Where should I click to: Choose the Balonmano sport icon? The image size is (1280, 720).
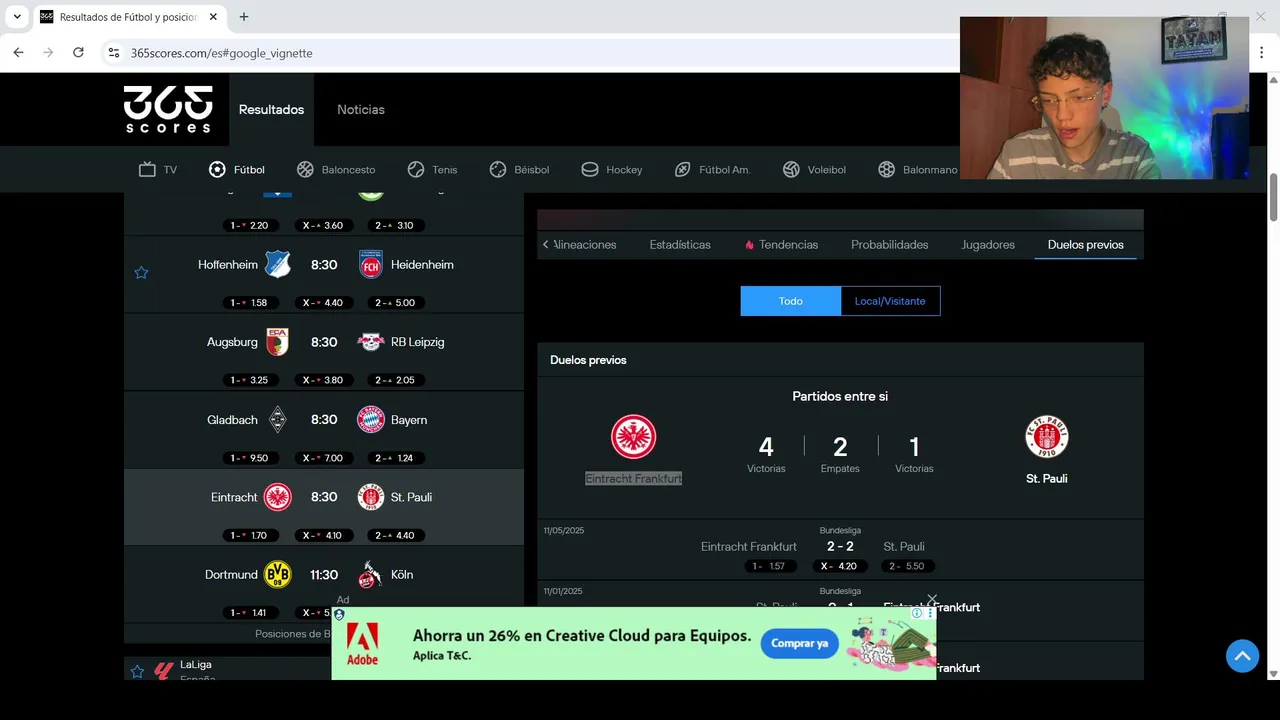(x=886, y=169)
